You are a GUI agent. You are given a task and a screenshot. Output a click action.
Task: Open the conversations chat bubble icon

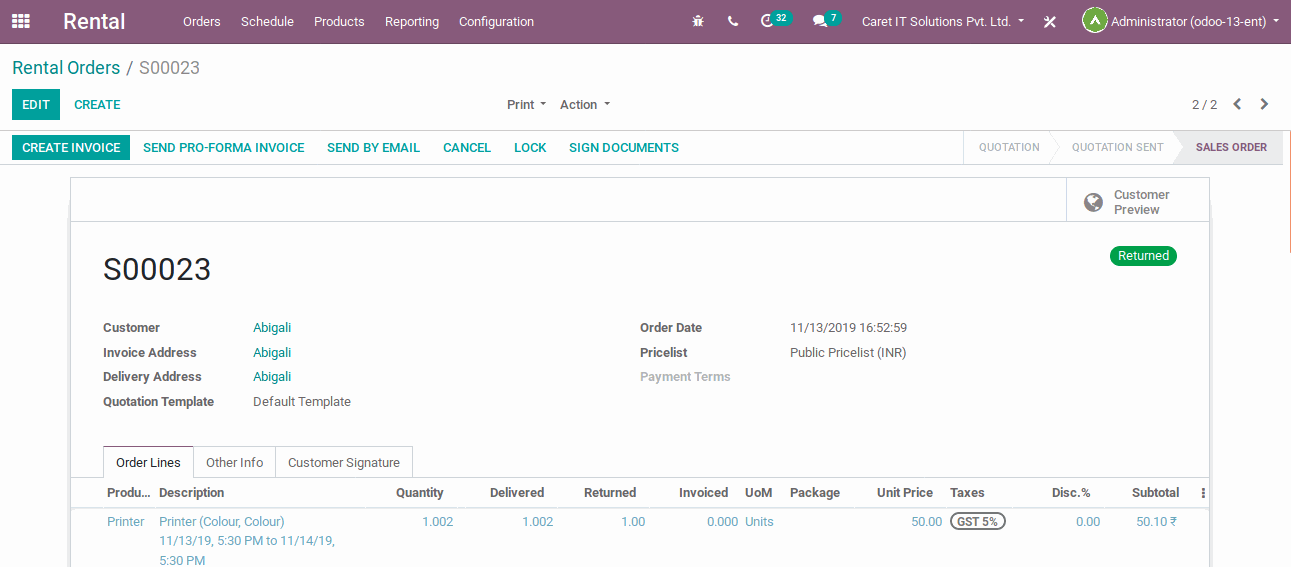coord(821,21)
